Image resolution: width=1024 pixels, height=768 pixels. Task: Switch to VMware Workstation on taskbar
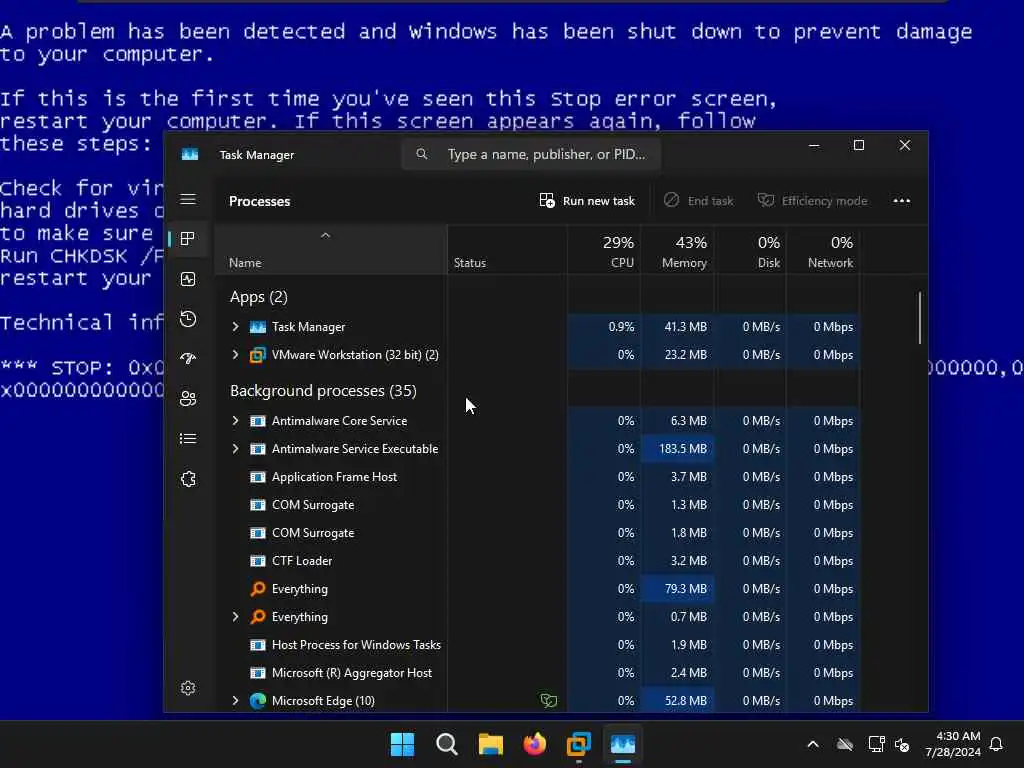[579, 744]
